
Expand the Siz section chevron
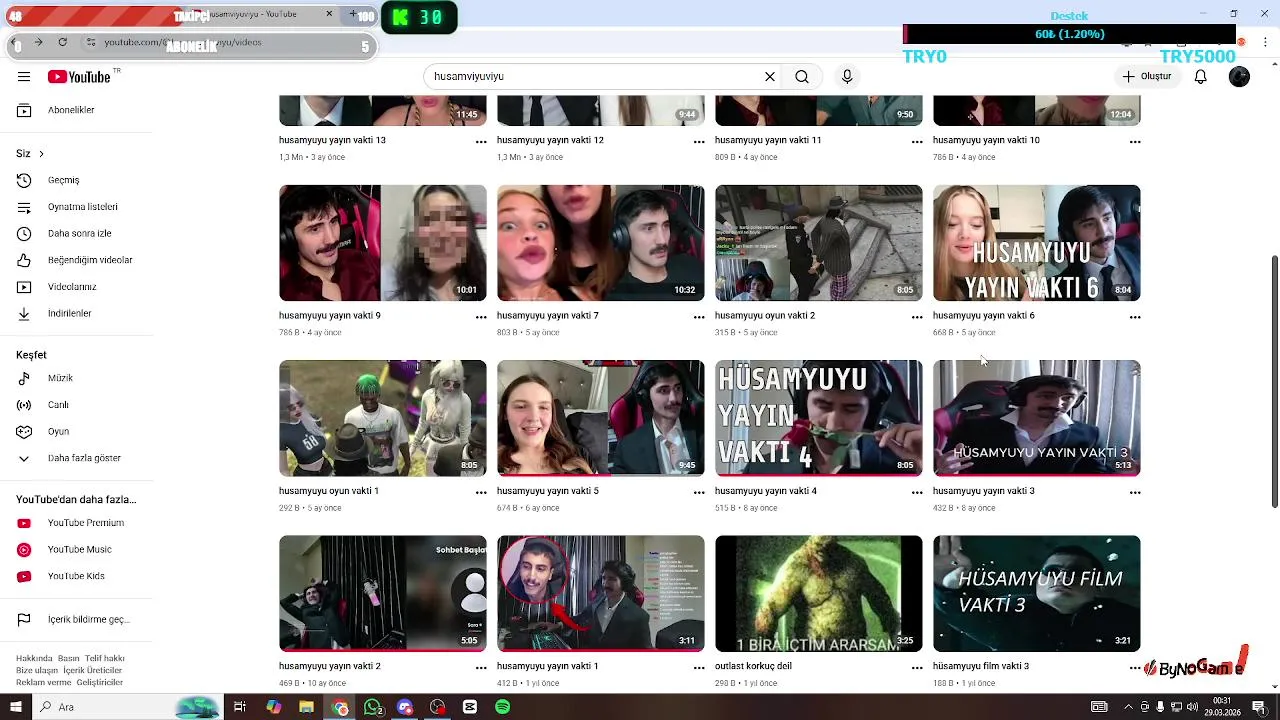pos(41,154)
